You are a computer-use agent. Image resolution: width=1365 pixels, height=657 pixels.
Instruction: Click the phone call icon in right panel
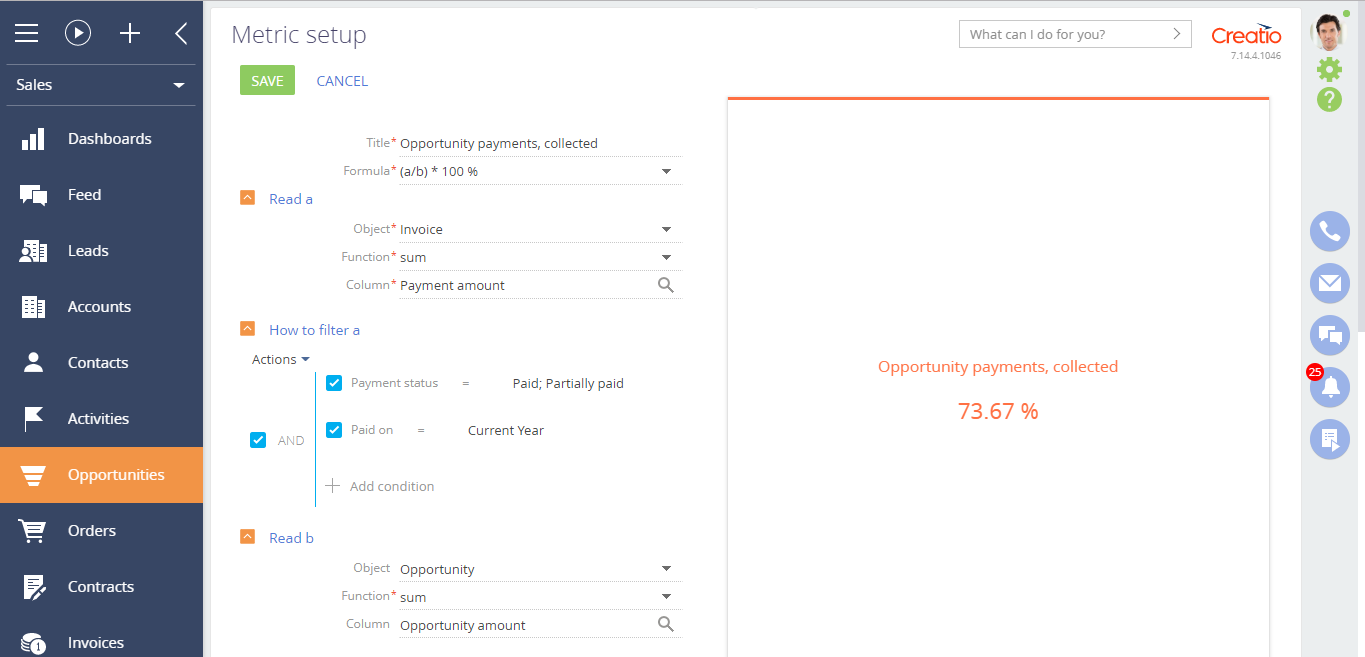coord(1329,232)
